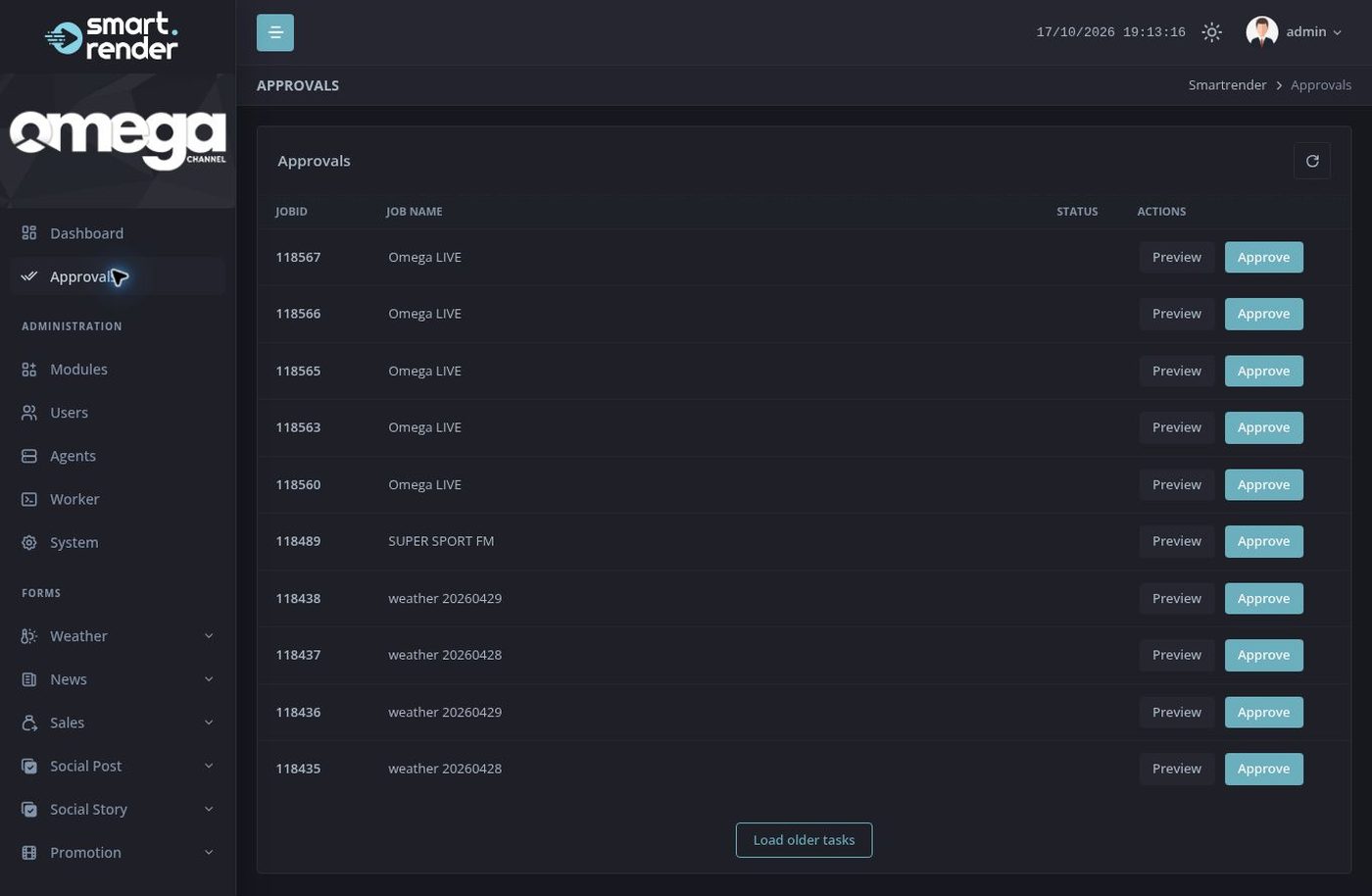This screenshot has width=1372, height=896.
Task: Expand the News forms menu
Action: 118,679
